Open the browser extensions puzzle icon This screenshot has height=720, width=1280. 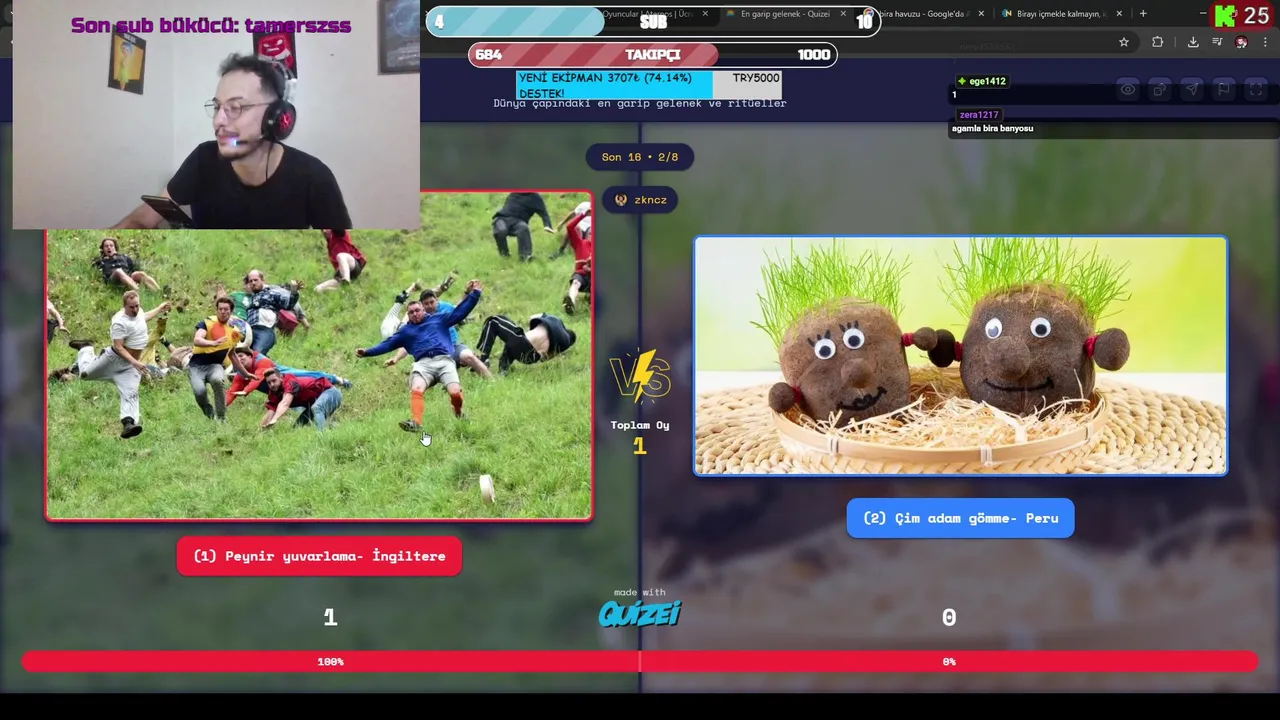coord(1158,42)
